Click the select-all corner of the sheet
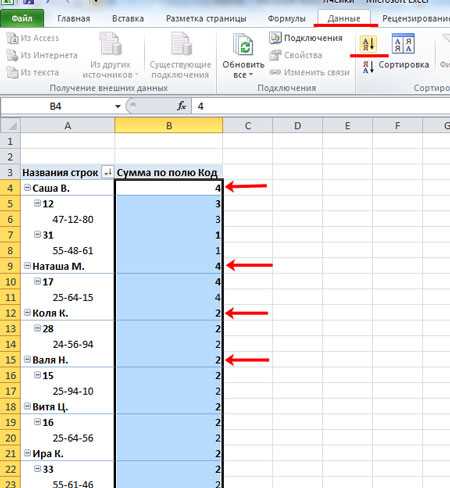 click(x=10, y=126)
